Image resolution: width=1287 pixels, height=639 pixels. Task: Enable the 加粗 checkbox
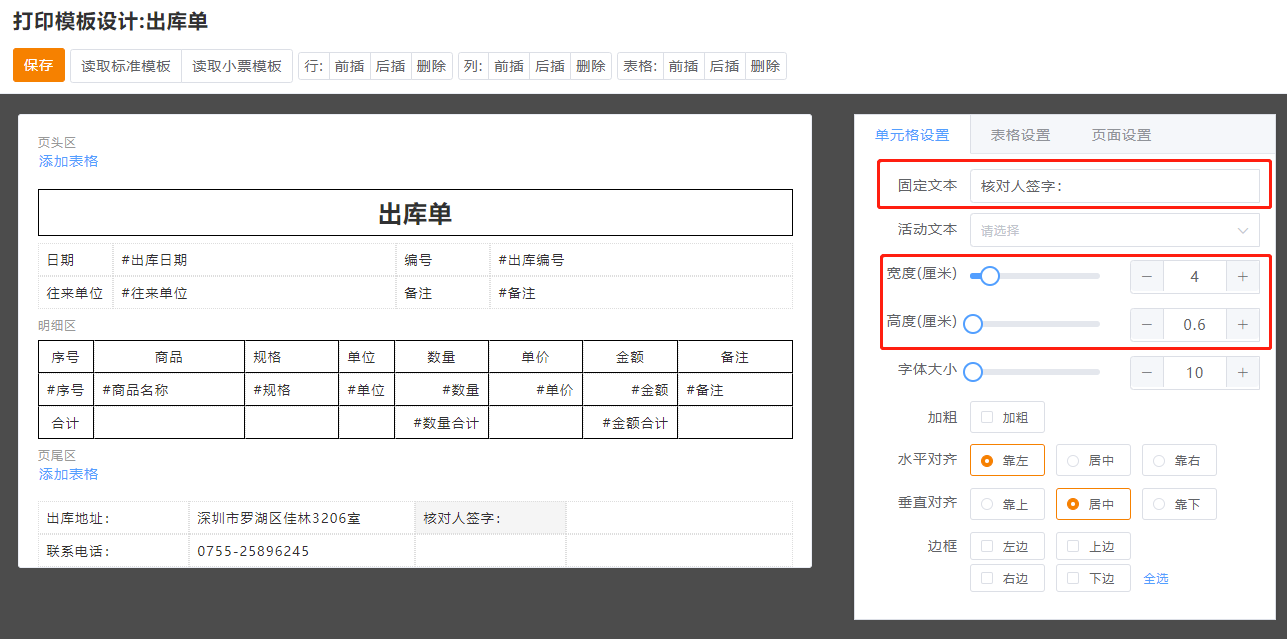pos(988,417)
